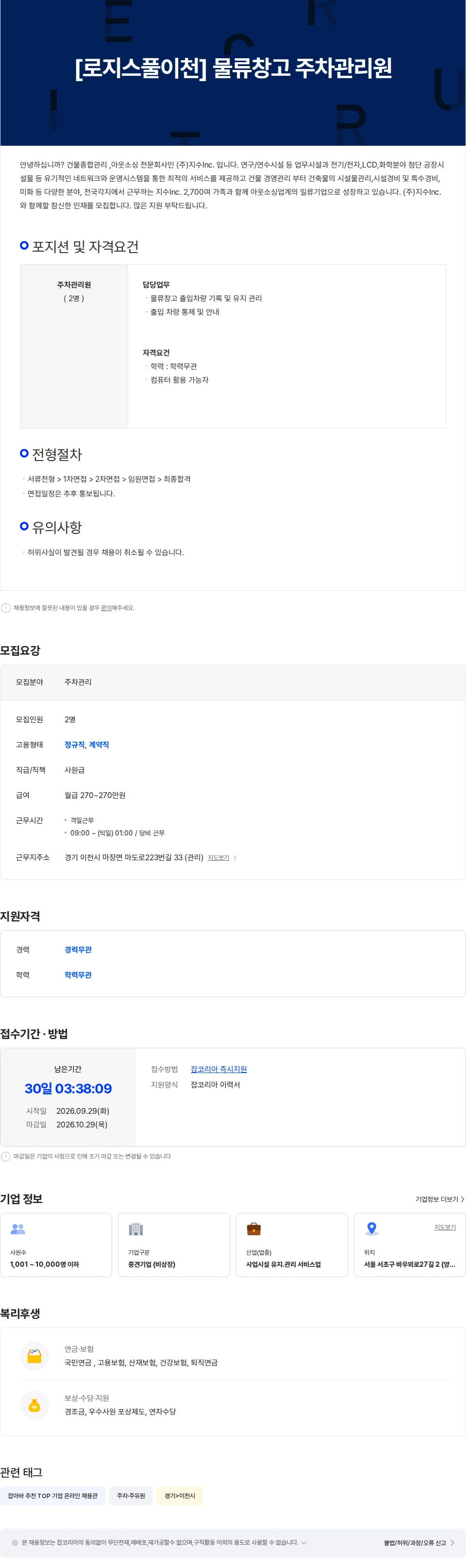
Task: Click 마감일 2026.10.29(목) date
Action: click(x=82, y=1124)
